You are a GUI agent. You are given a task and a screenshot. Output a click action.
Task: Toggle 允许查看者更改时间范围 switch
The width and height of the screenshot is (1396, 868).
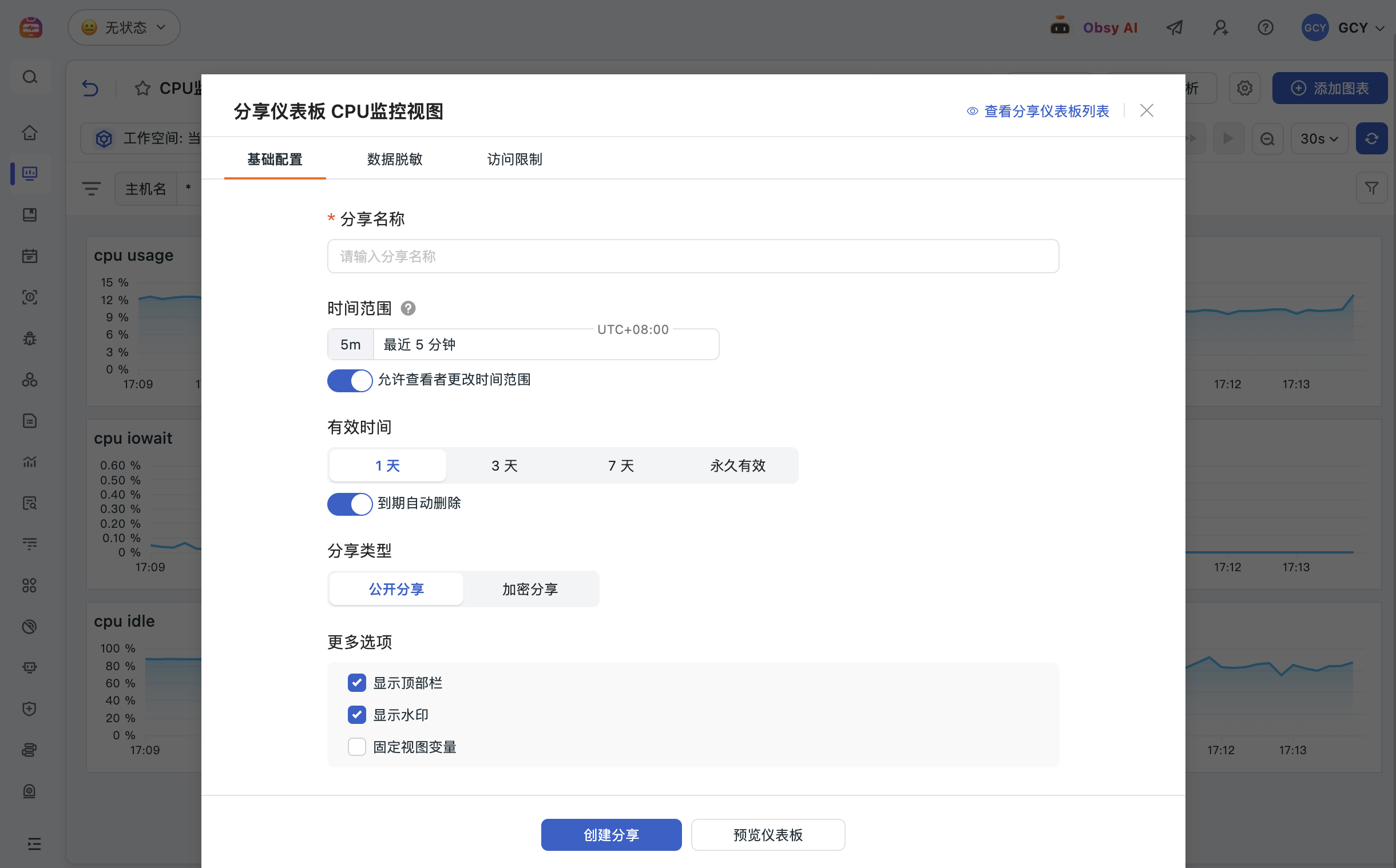[x=350, y=380]
